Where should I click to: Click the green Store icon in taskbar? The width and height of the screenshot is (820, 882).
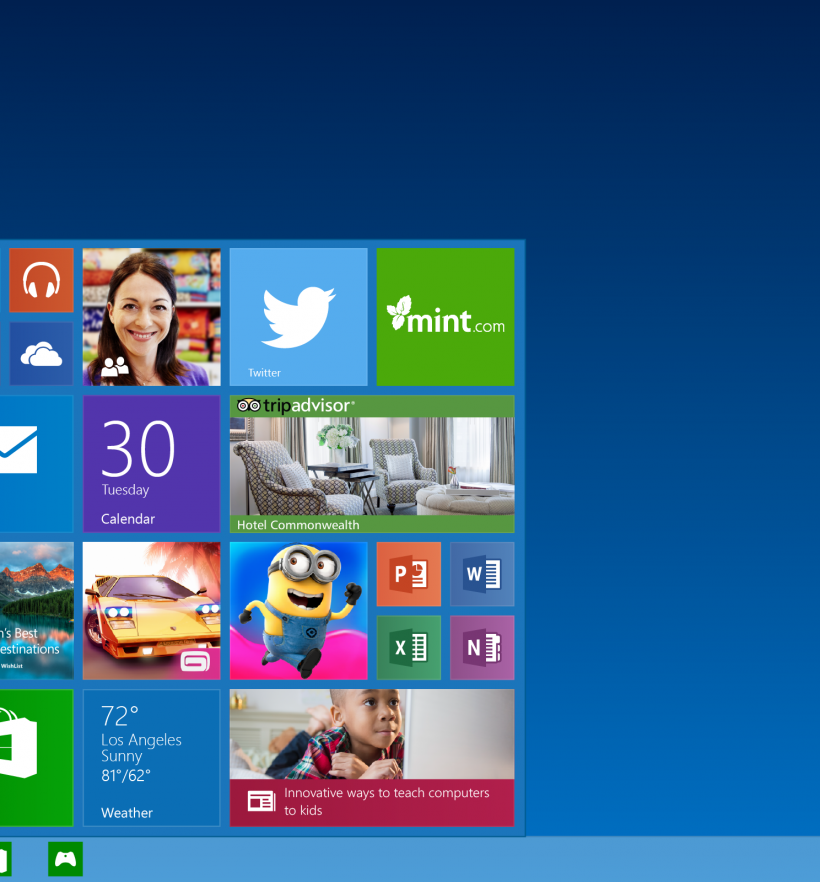(4, 859)
